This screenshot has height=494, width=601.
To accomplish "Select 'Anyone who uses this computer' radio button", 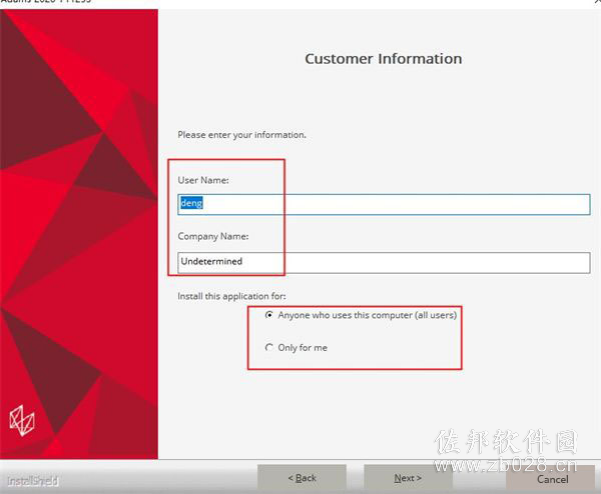I will pos(269,315).
